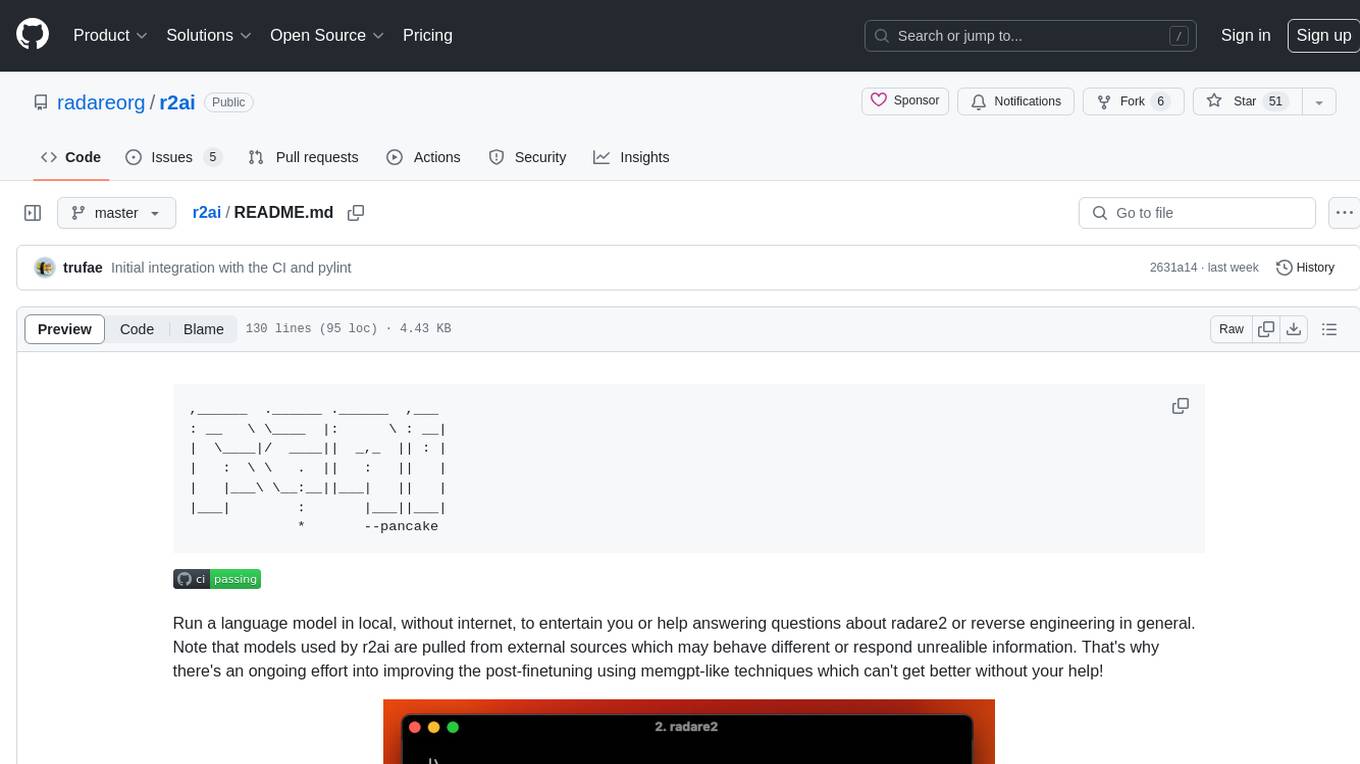Select the Preview view
The image size is (1360, 764).
coord(65,329)
